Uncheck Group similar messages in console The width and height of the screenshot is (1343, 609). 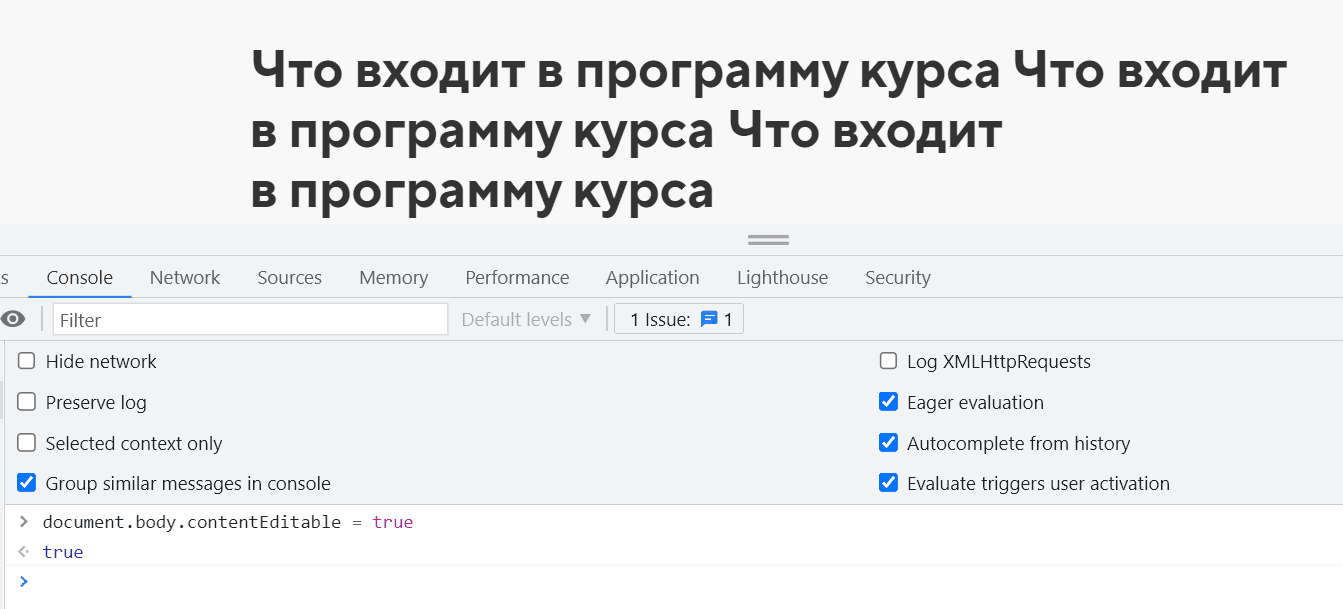point(27,483)
